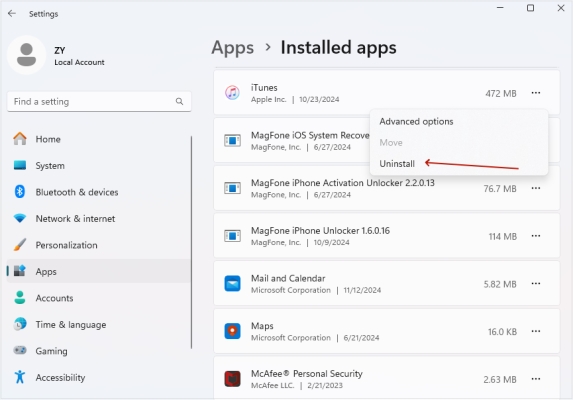This screenshot has width=573, height=400.
Task: Click the search magnifier icon
Action: 179,101
